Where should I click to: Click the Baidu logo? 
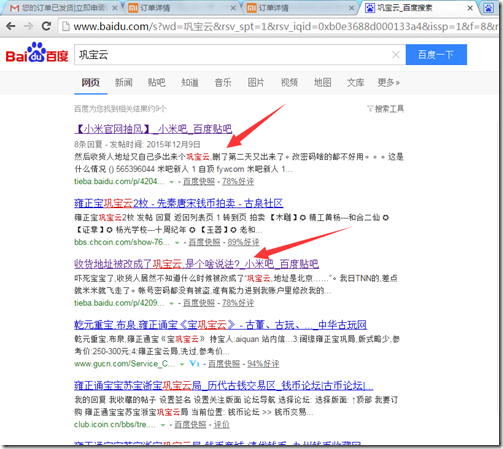coord(37,53)
